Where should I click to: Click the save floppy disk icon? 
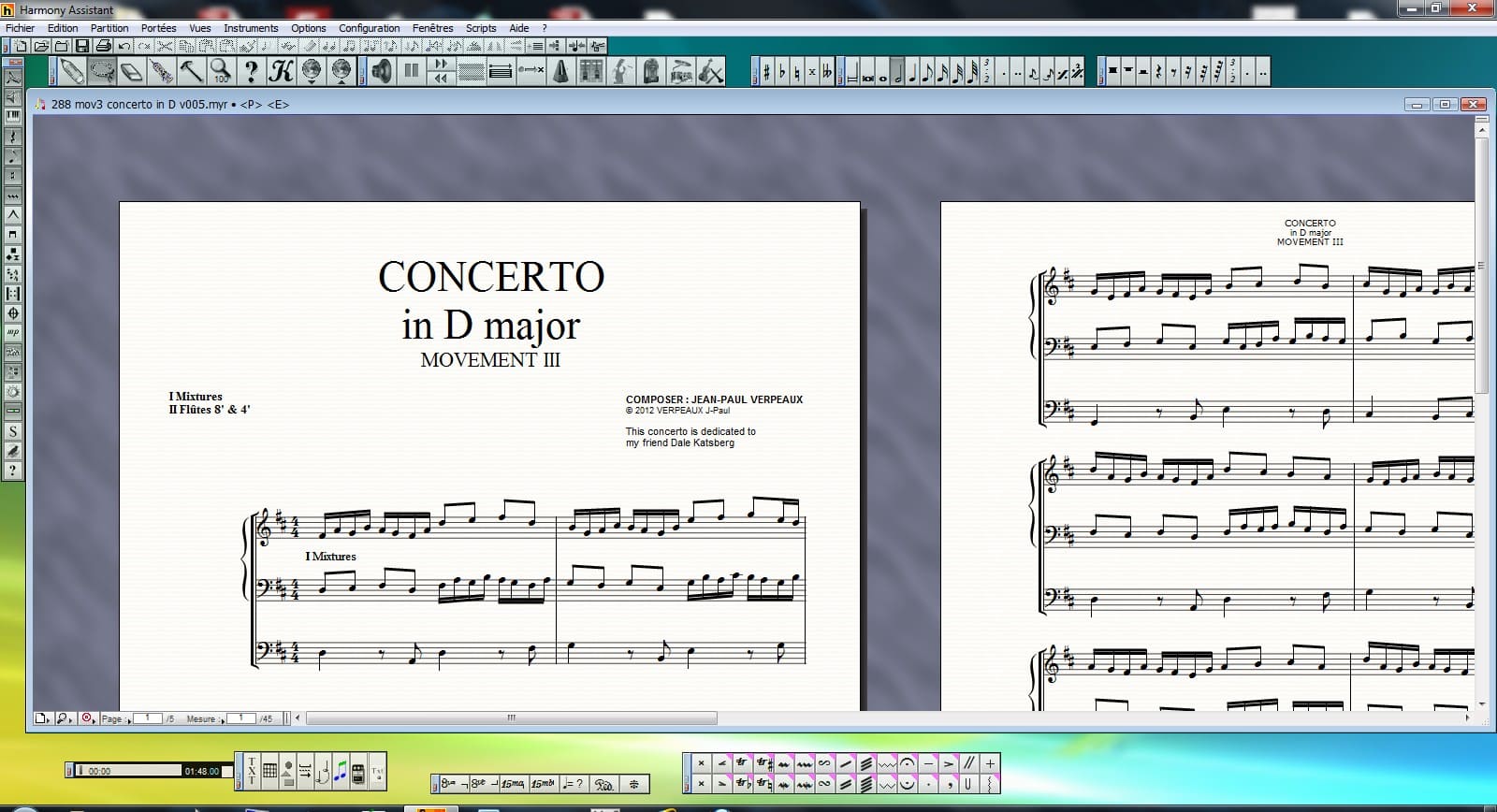[82, 46]
